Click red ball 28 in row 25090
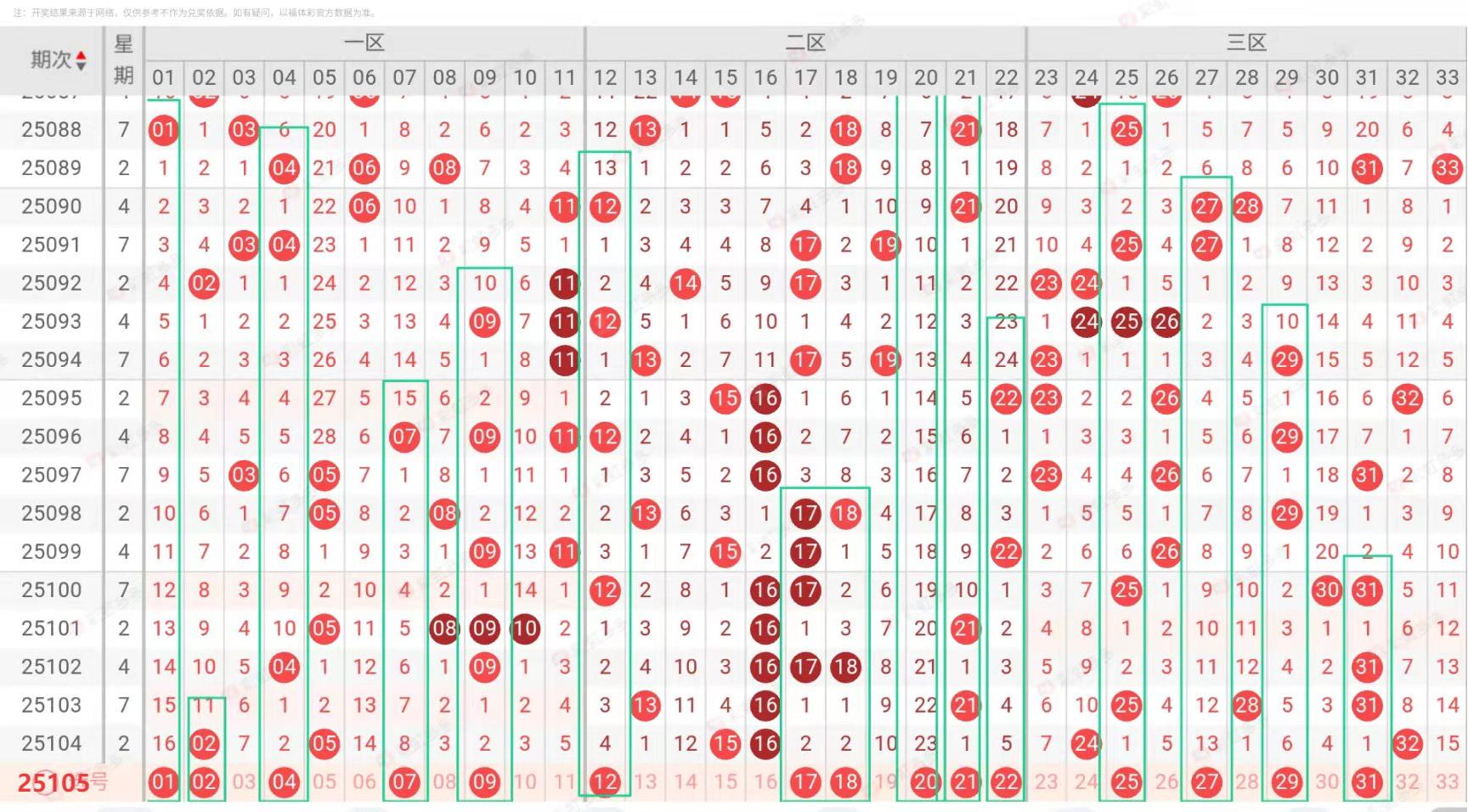The image size is (1468, 812). coord(1247,206)
